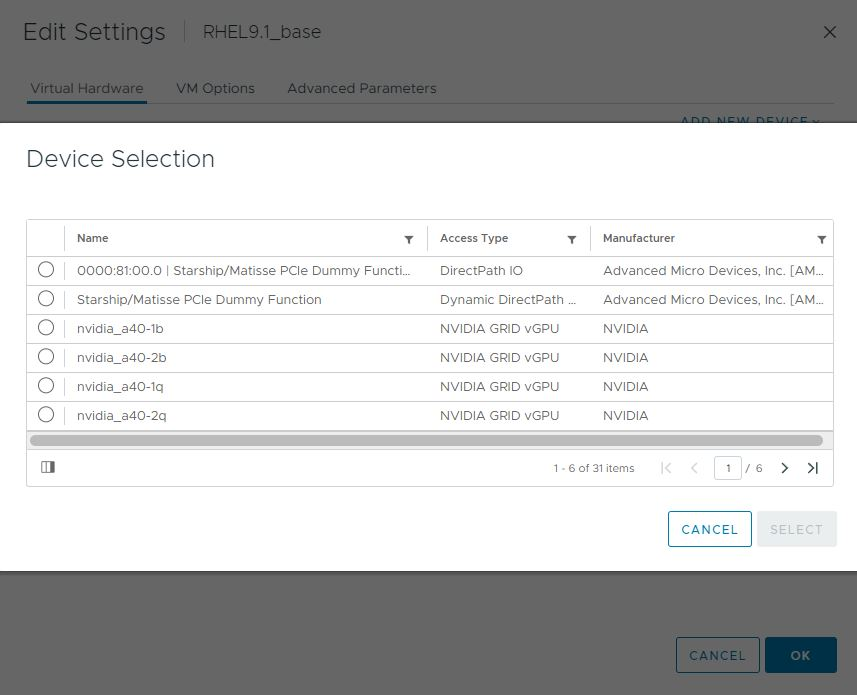Click the previous page arrow
Image resolution: width=857 pixels, height=695 pixels.
(694, 467)
